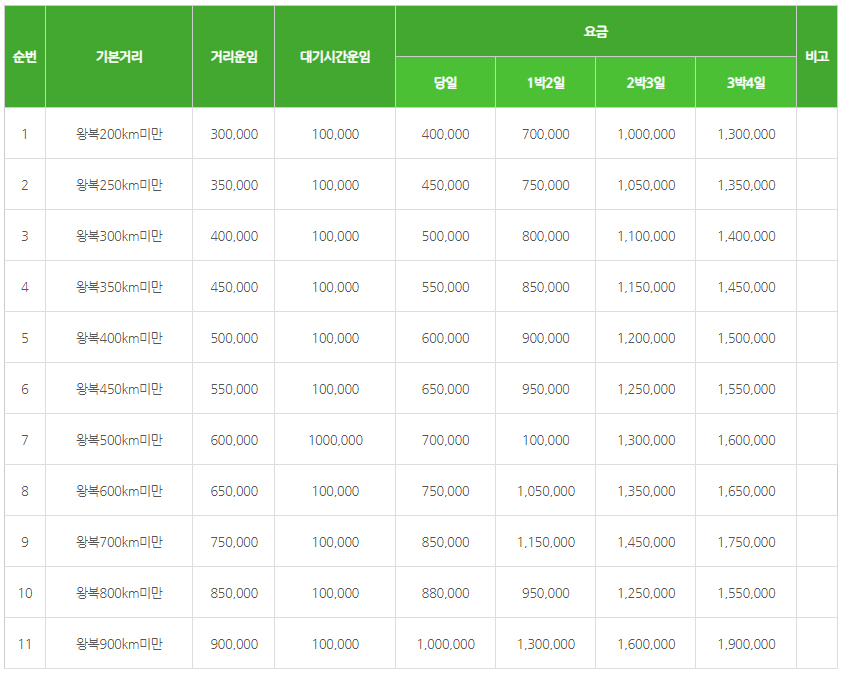Click the 순번 column header
Screen dimensions: 848x675
click(25, 57)
